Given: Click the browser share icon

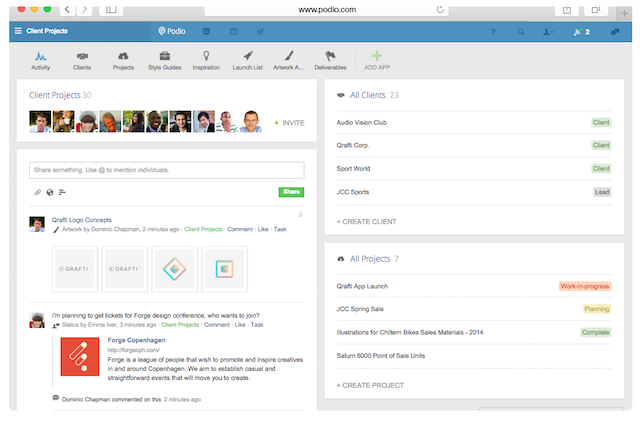Looking at the screenshot, I should [x=567, y=10].
